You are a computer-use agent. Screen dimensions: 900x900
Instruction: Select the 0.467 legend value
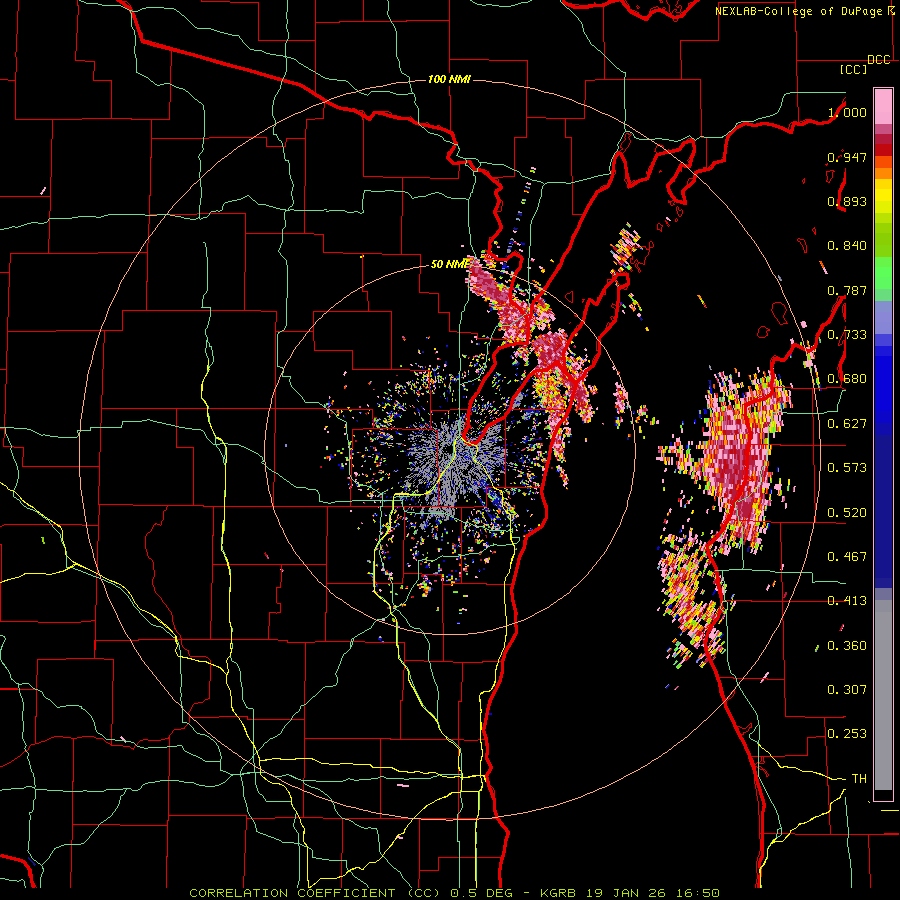tap(847, 557)
